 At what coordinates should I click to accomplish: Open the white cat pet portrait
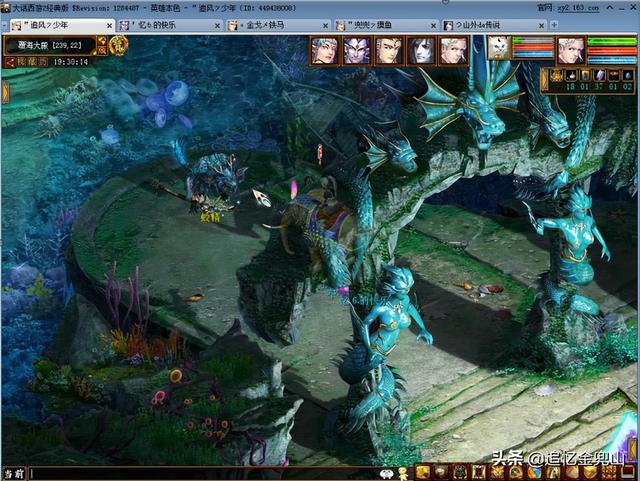[x=499, y=49]
